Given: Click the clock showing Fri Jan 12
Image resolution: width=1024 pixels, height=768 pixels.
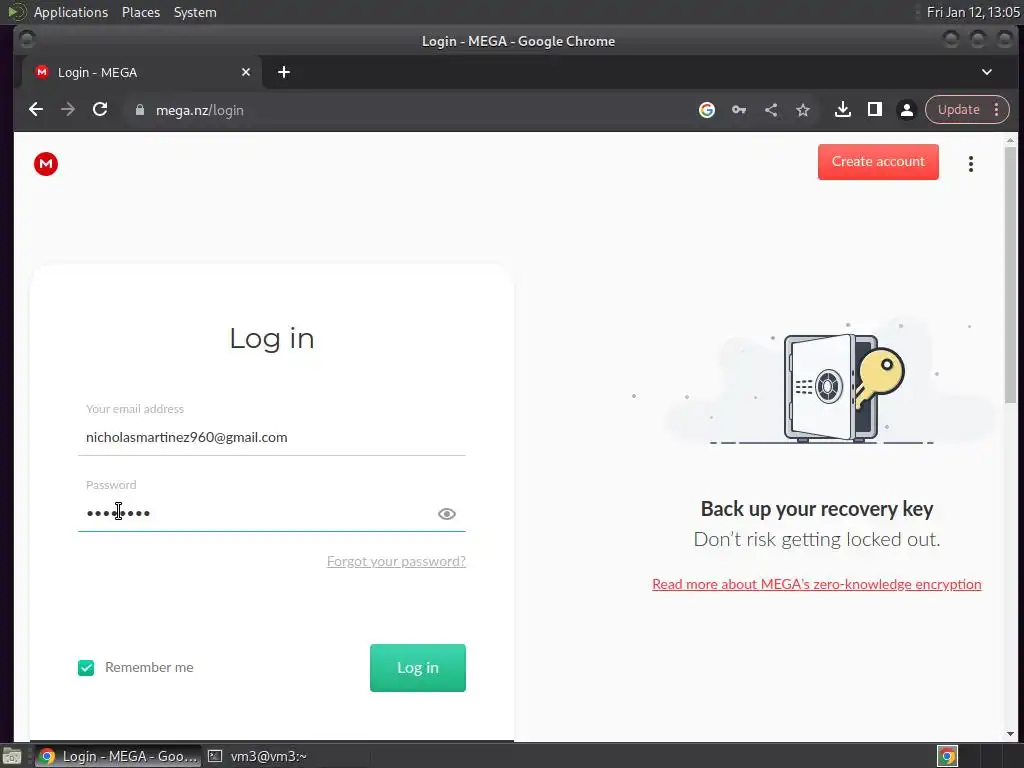Looking at the screenshot, I should click(x=972, y=12).
